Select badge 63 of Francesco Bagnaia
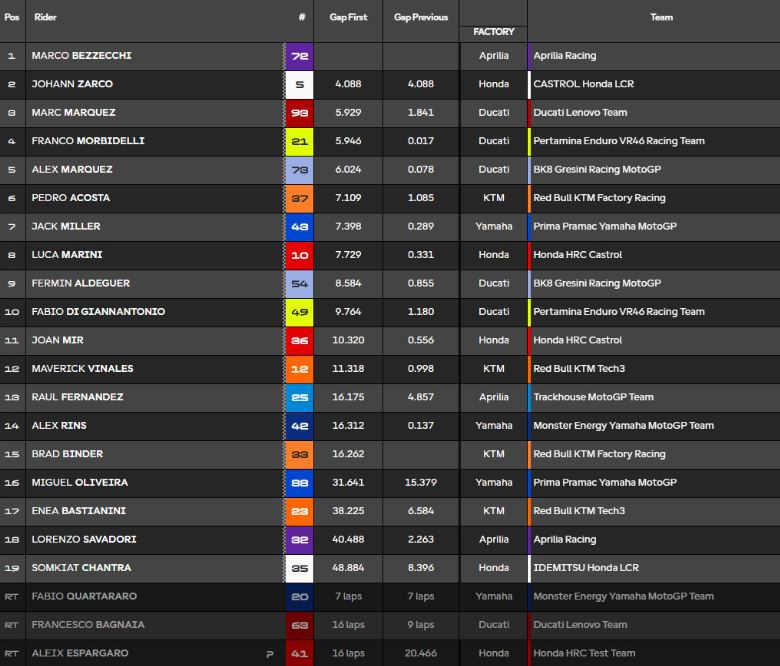Image resolution: width=780 pixels, height=666 pixels. (299, 625)
